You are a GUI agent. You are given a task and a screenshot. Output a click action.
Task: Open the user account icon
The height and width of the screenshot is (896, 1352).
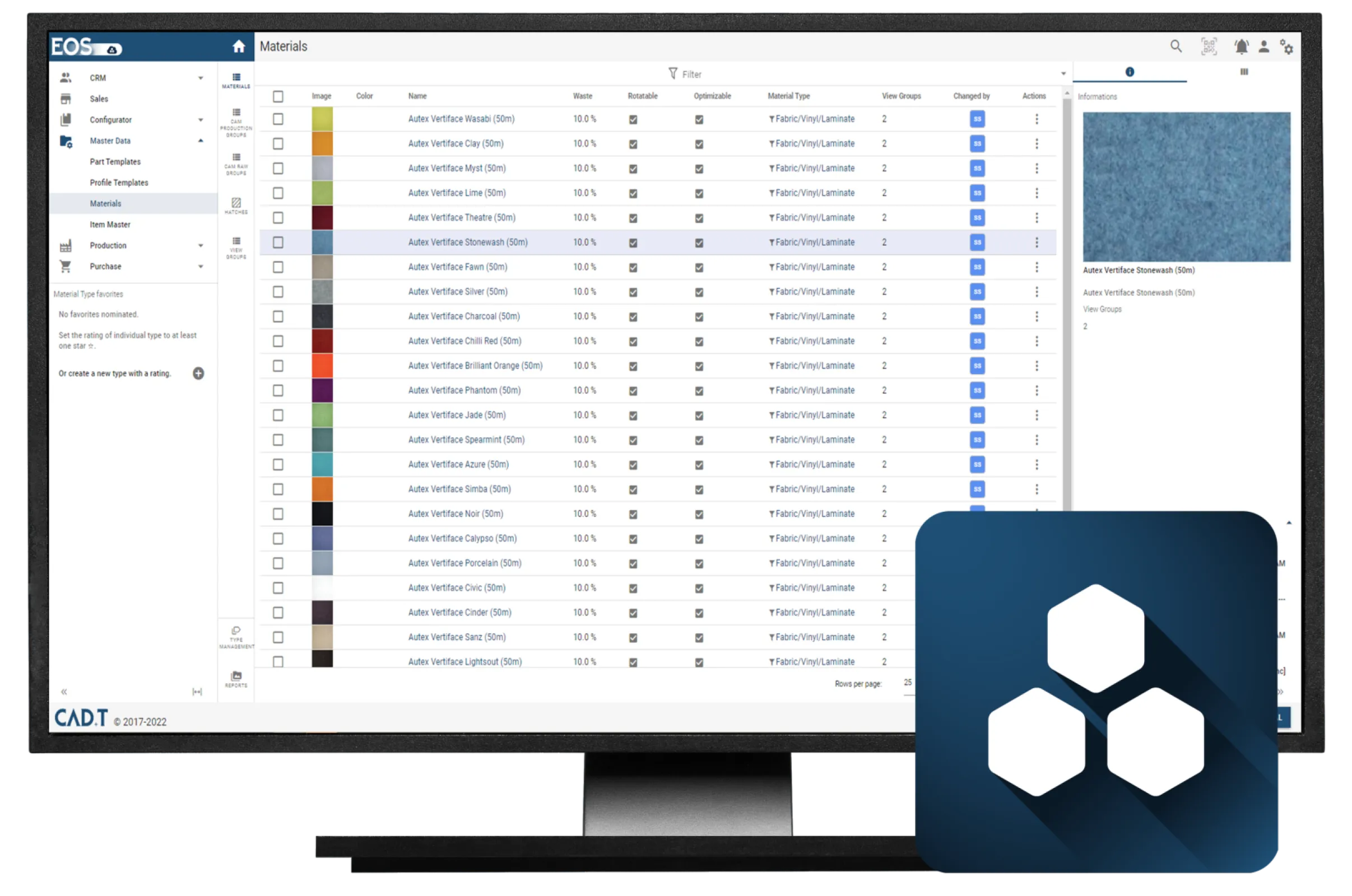pos(1264,46)
